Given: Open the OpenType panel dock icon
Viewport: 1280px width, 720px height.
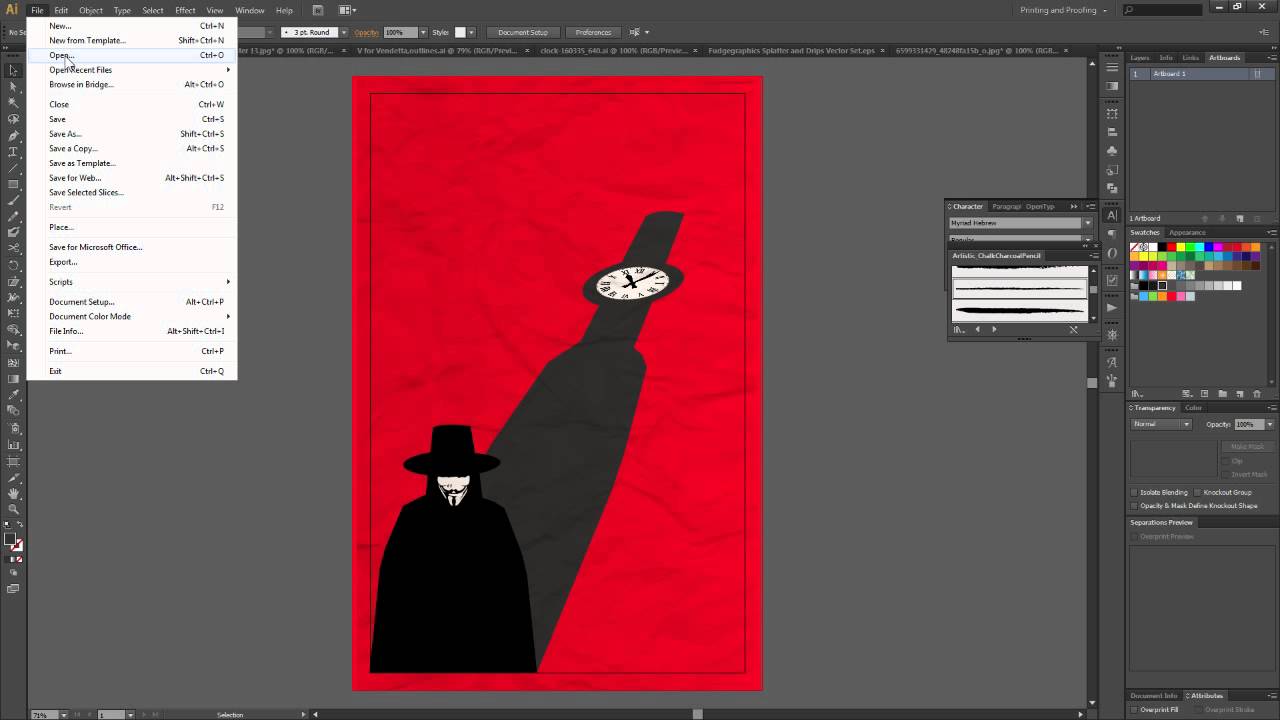Looking at the screenshot, I should [1112, 253].
